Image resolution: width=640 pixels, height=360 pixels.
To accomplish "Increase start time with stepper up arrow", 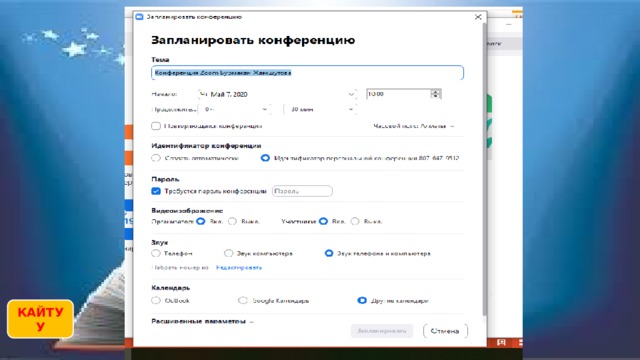I will pyautogui.click(x=436, y=91).
